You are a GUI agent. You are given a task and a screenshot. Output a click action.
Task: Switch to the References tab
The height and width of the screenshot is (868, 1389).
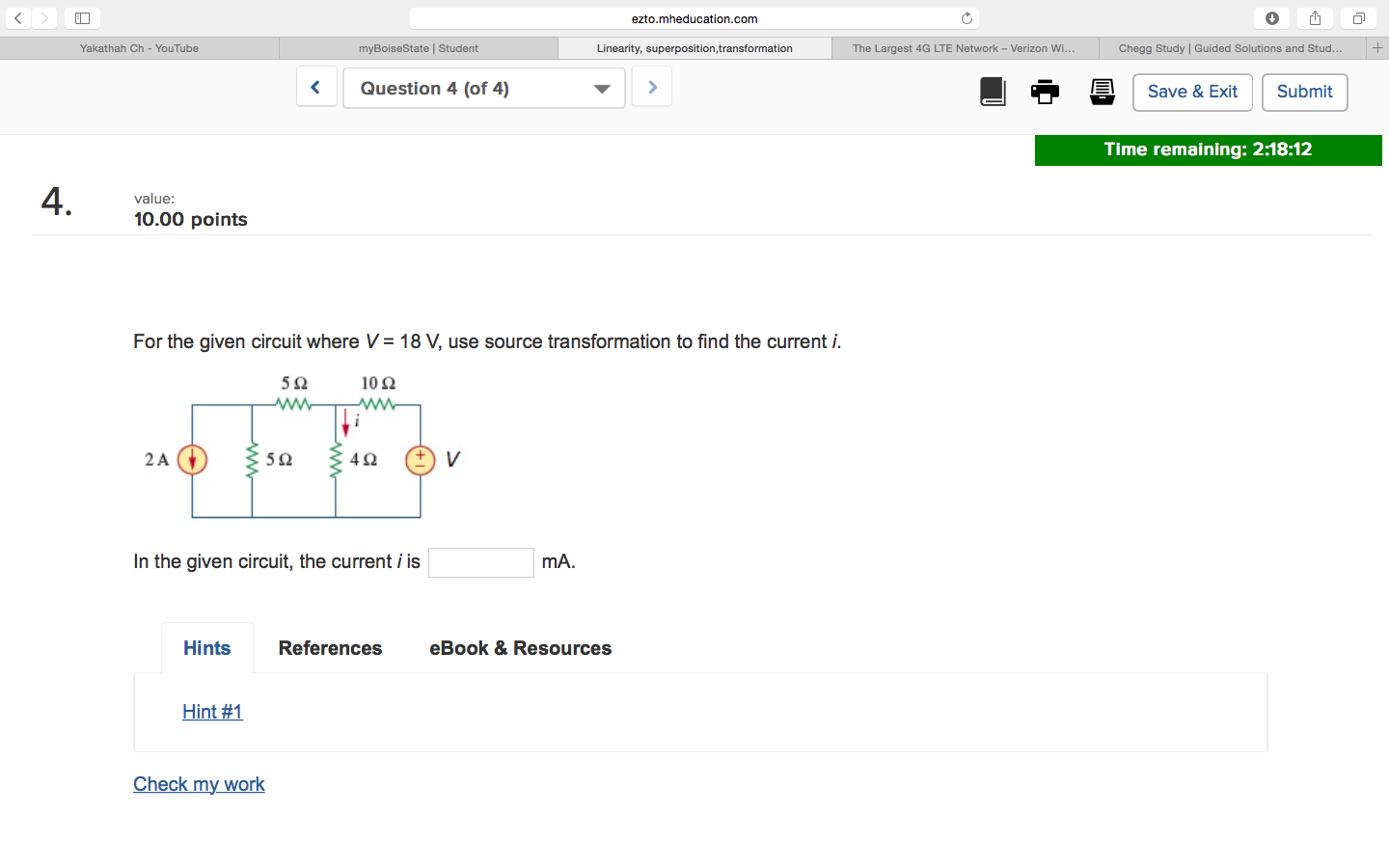(330, 647)
